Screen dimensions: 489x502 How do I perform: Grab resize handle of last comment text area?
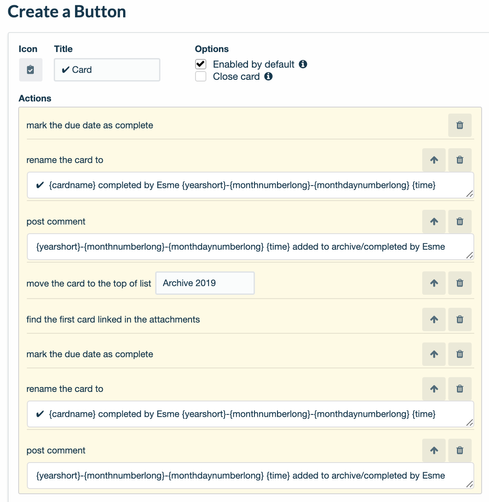point(469,484)
